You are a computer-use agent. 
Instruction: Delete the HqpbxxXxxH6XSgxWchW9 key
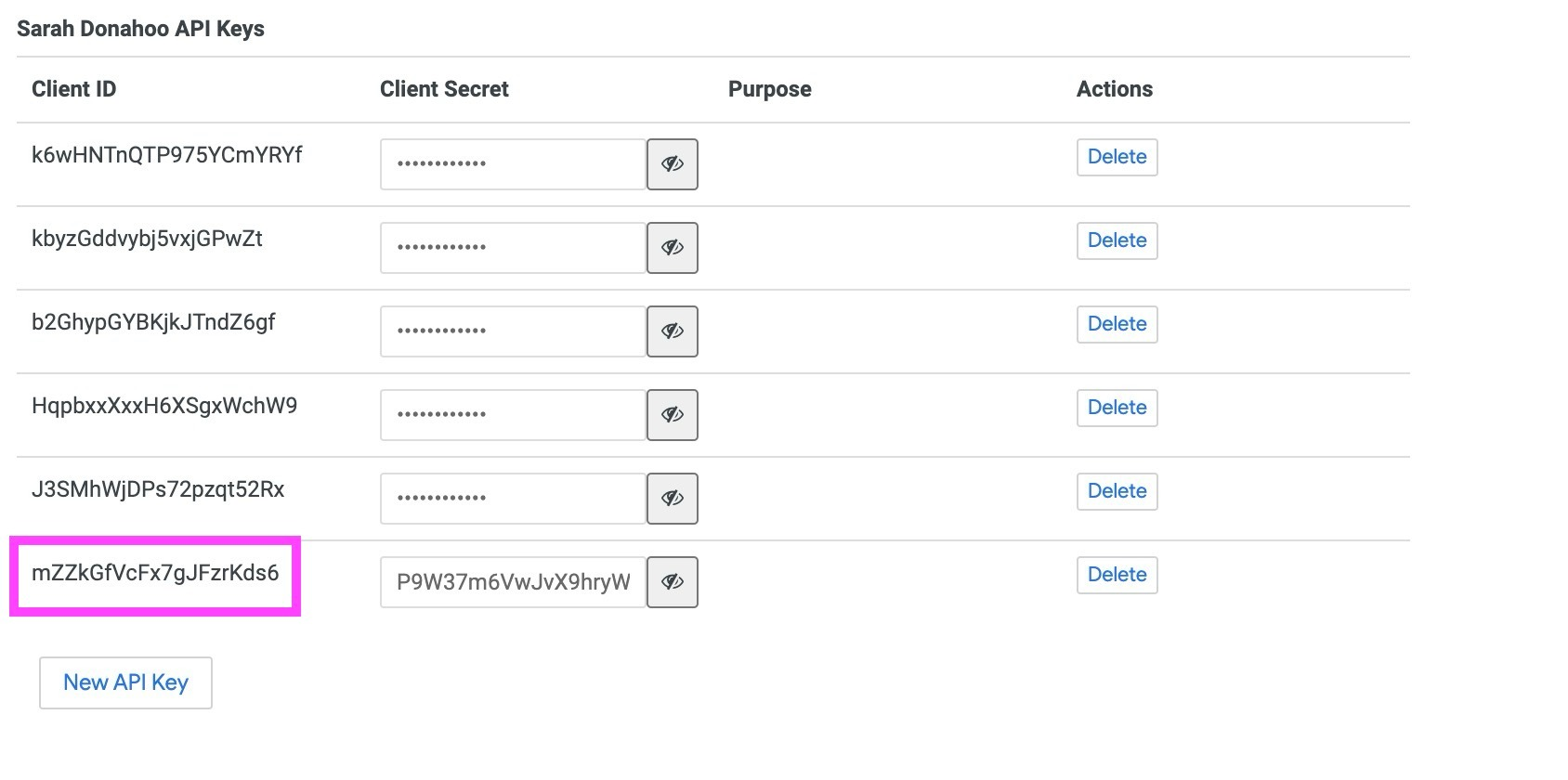click(1117, 408)
